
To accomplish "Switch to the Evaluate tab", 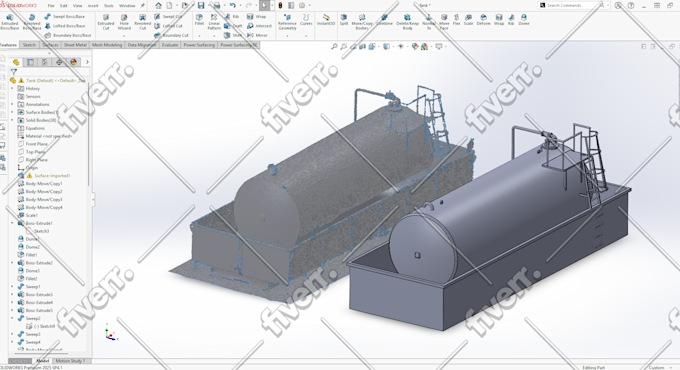I will (x=170, y=45).
